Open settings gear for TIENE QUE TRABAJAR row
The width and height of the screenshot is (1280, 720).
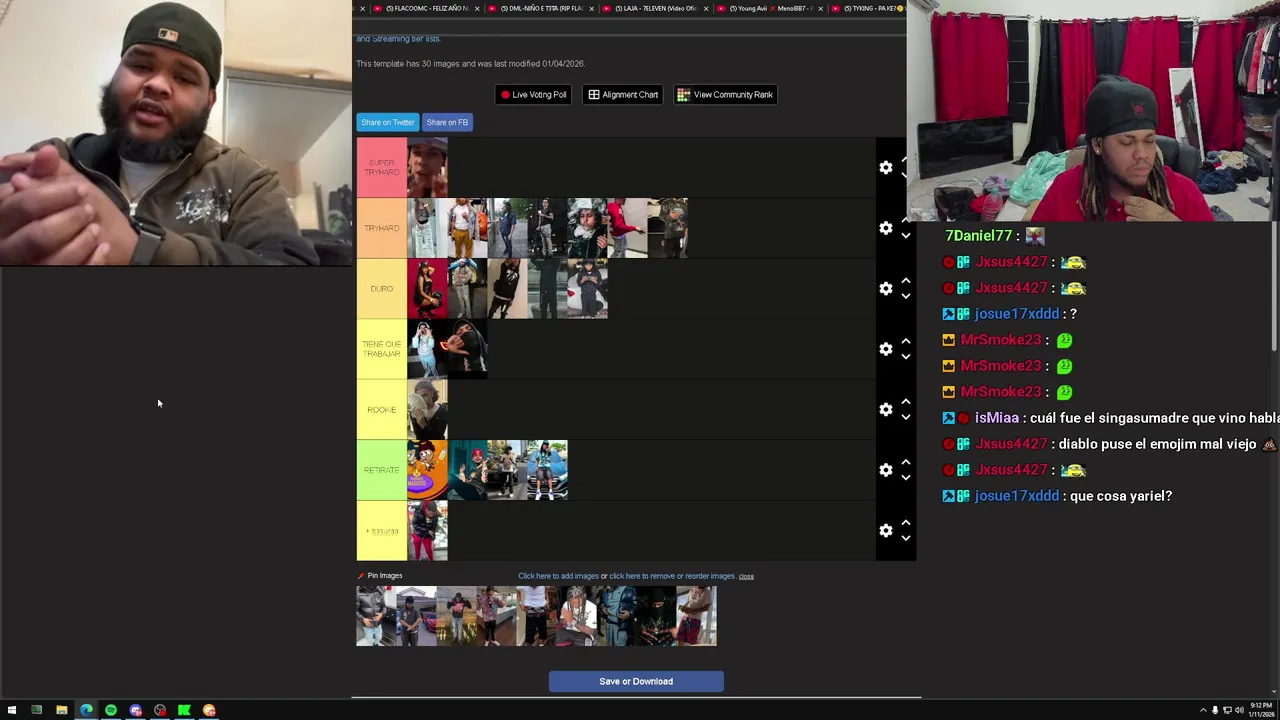click(x=885, y=349)
